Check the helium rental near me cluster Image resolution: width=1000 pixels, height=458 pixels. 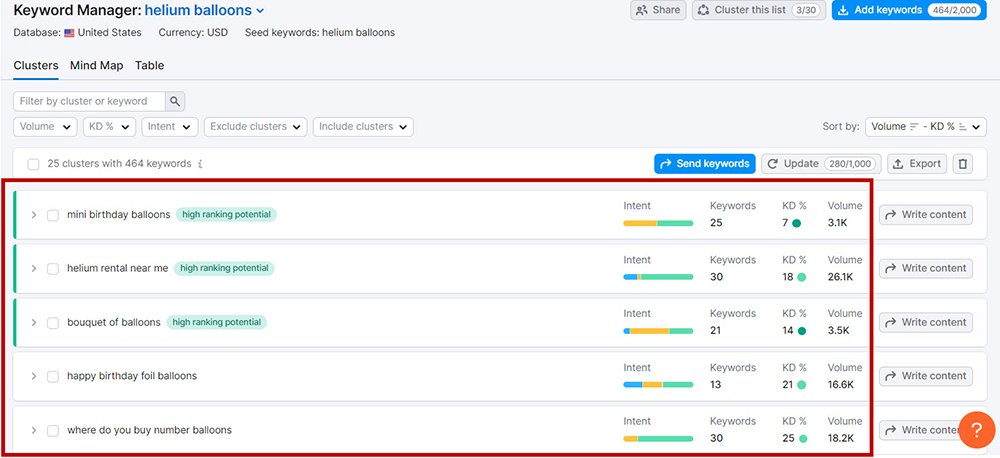click(53, 269)
